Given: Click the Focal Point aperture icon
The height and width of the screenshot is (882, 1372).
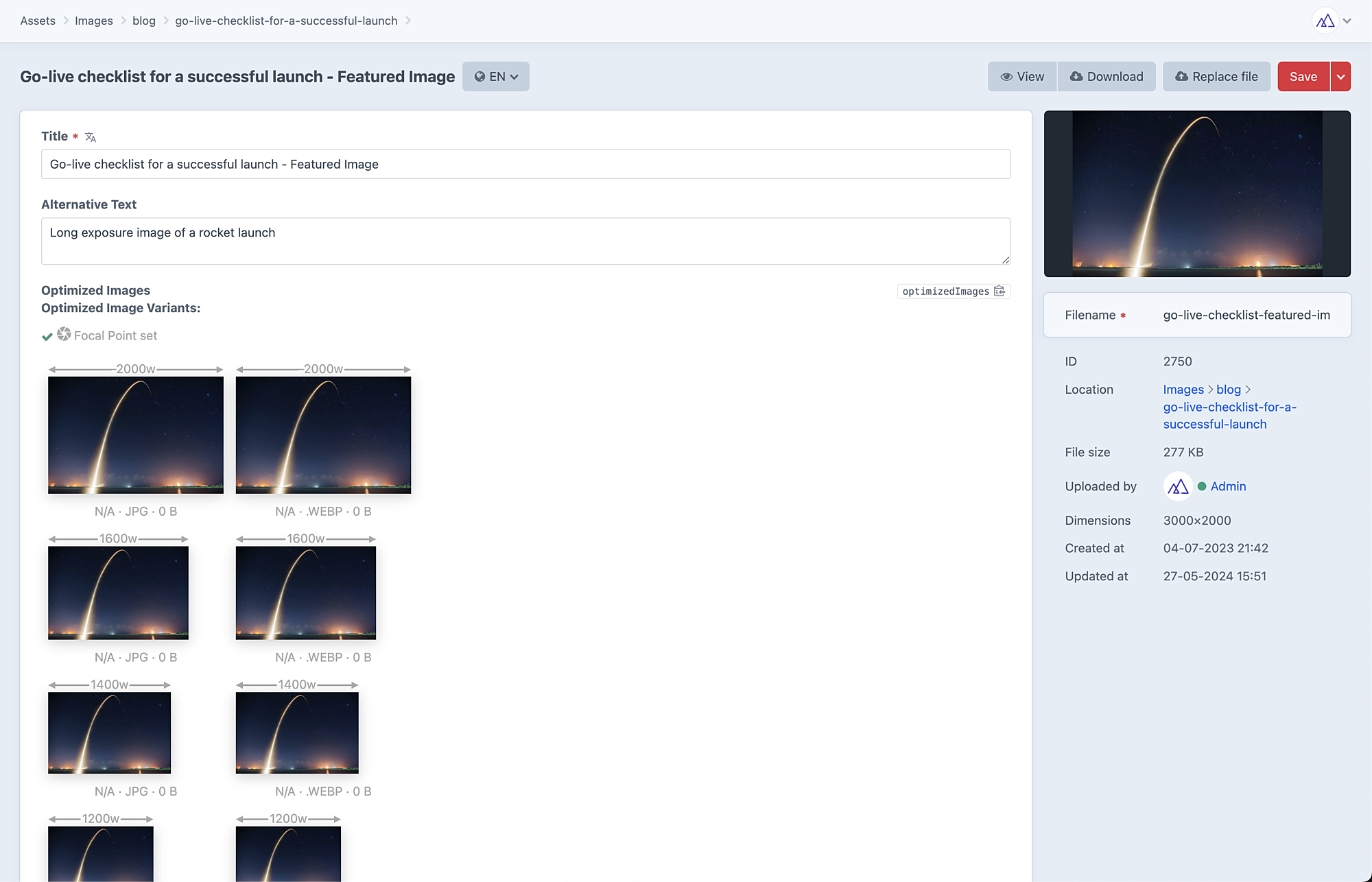Looking at the screenshot, I should pyautogui.click(x=64, y=334).
